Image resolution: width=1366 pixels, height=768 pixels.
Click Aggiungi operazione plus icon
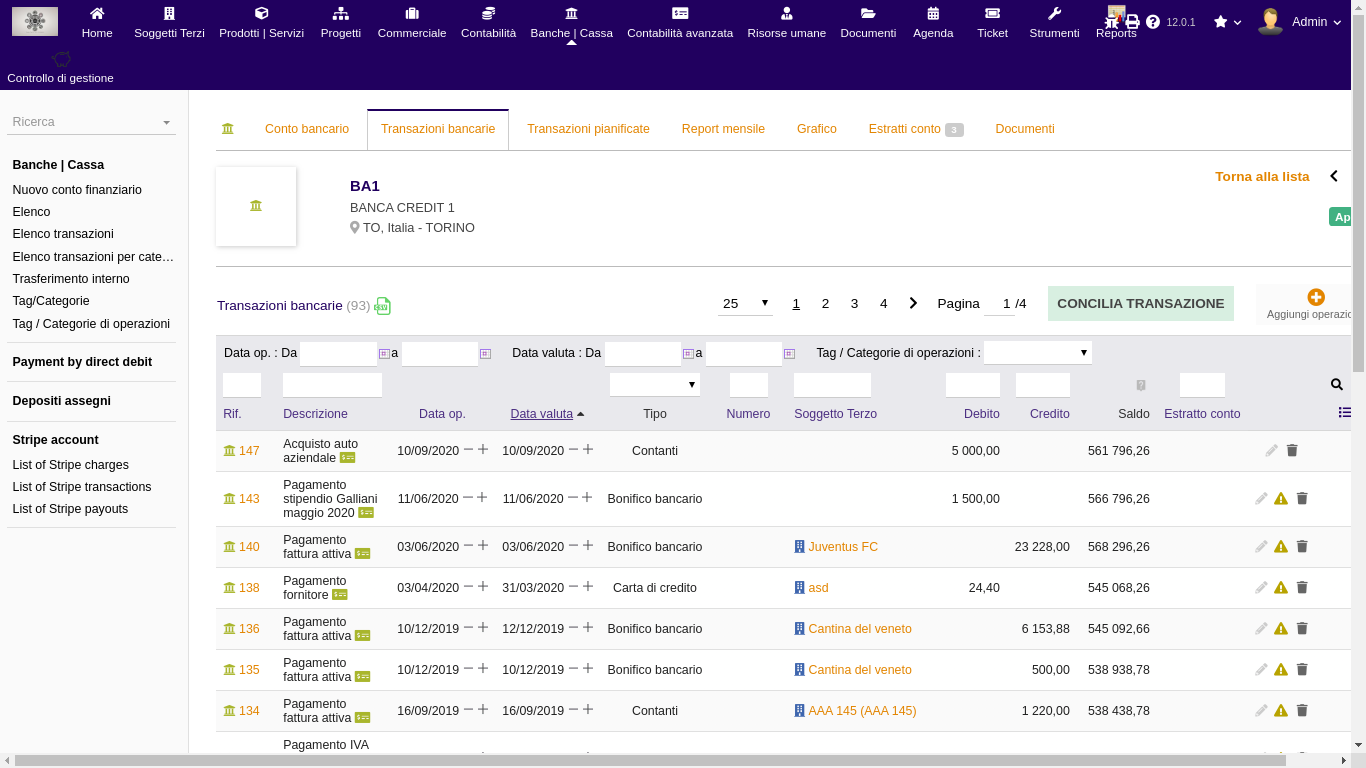pos(1316,297)
